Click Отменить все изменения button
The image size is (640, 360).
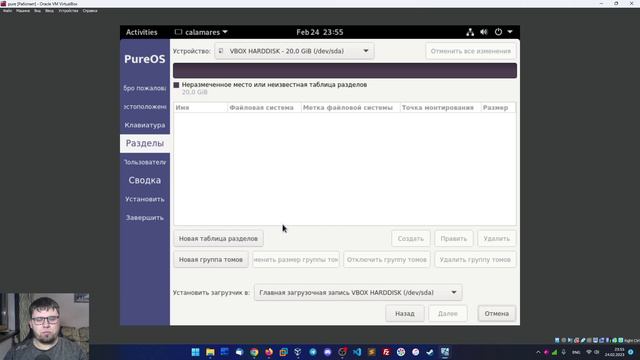[x=471, y=51]
